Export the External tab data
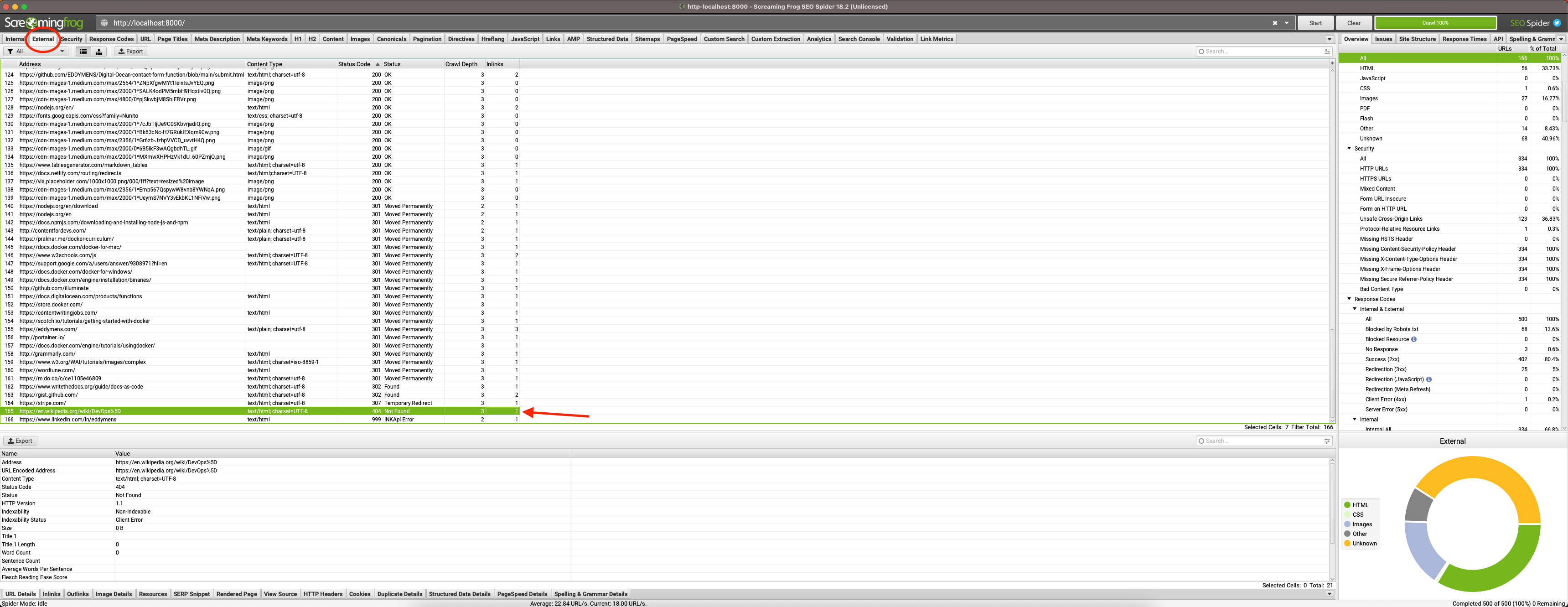The height and width of the screenshot is (607, 1568). click(131, 52)
